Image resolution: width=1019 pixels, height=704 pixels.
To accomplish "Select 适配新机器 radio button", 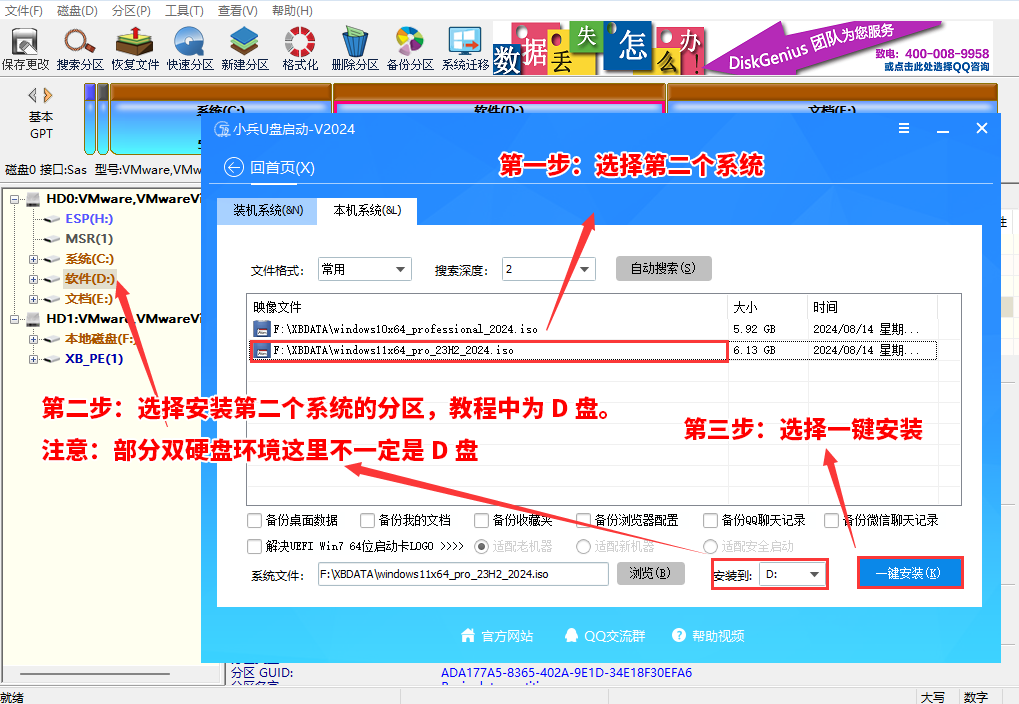I will pos(584,547).
